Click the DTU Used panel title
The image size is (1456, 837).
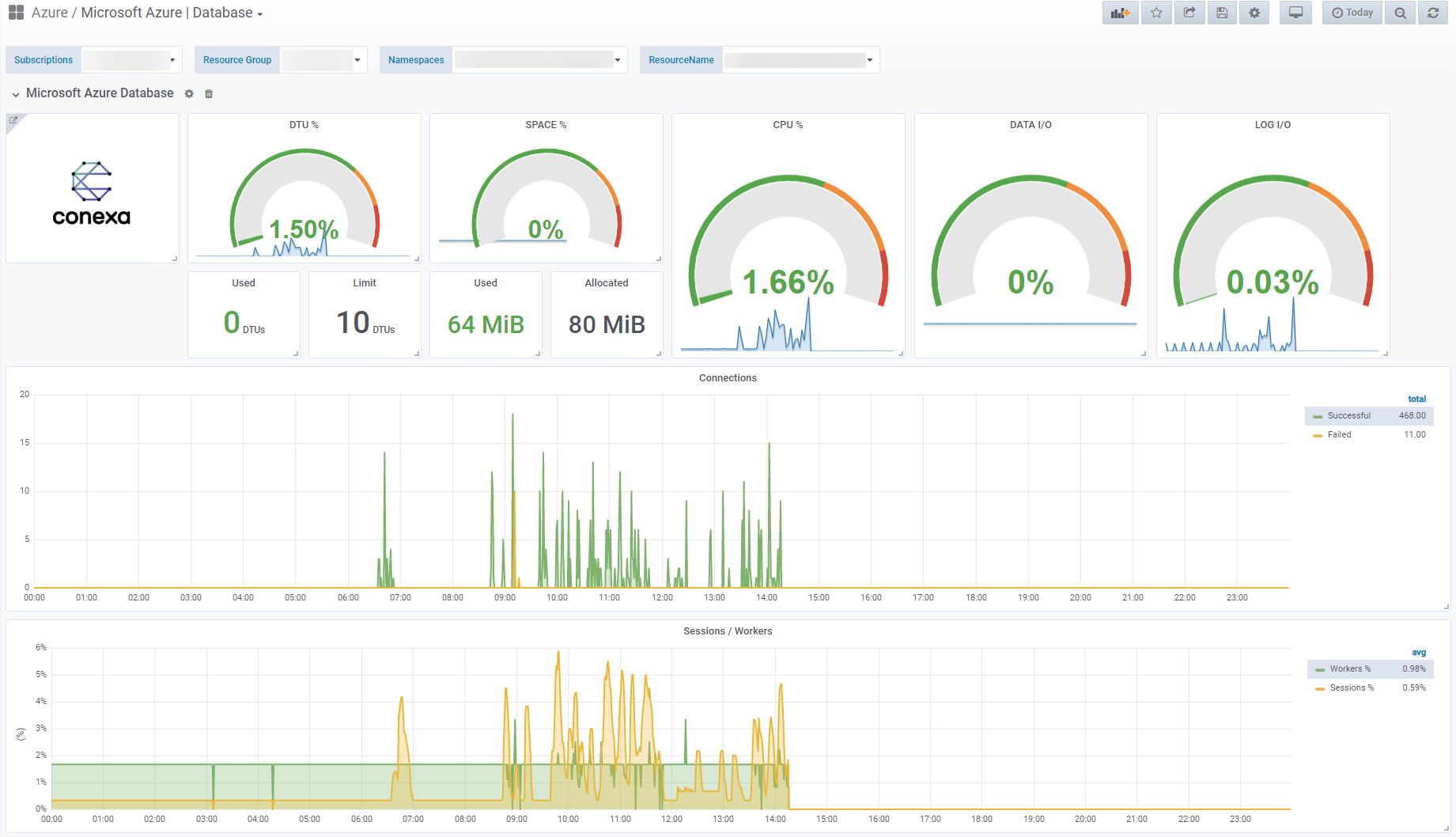[244, 283]
